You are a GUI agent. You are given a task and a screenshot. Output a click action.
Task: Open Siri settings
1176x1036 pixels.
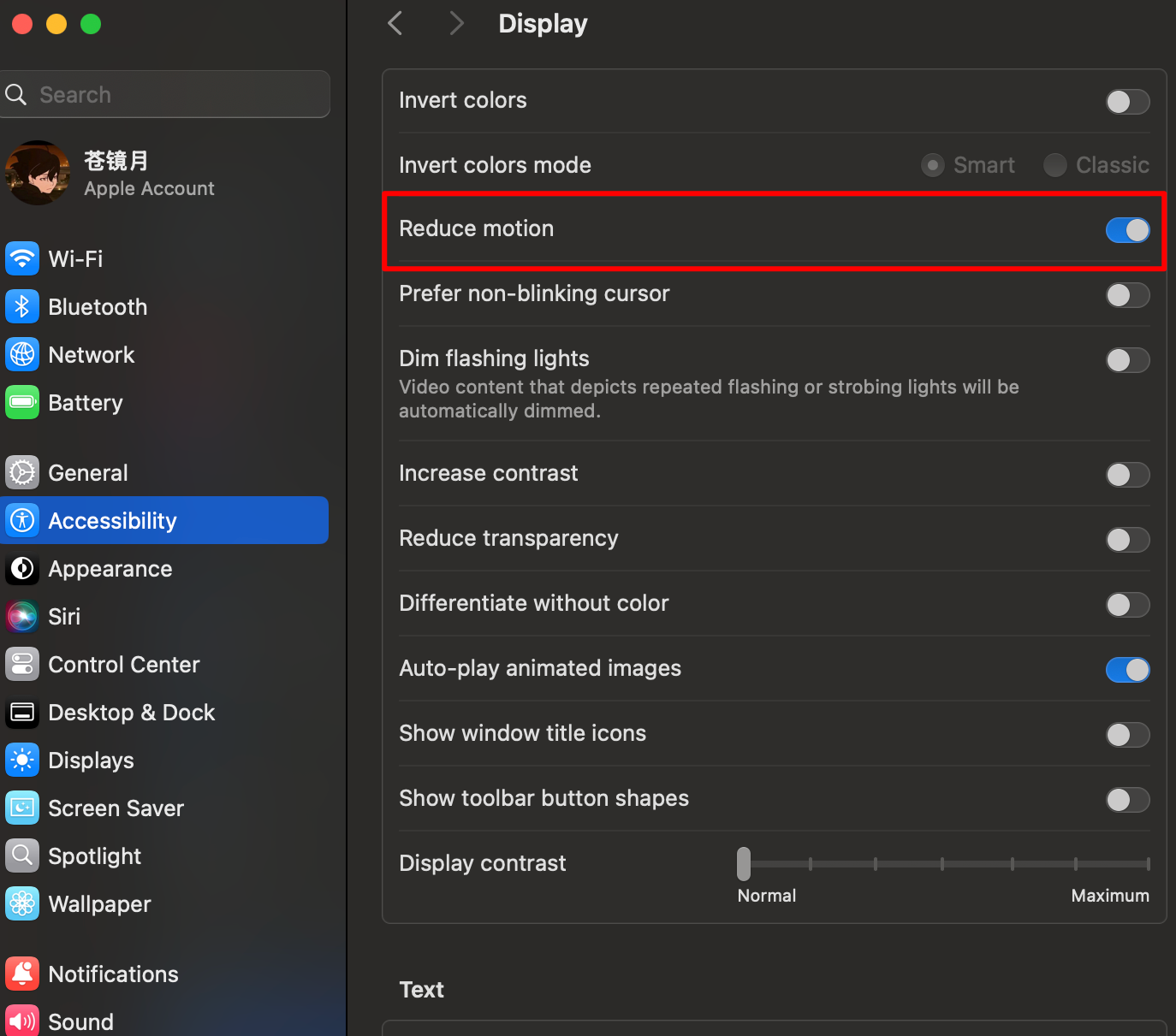pos(164,616)
